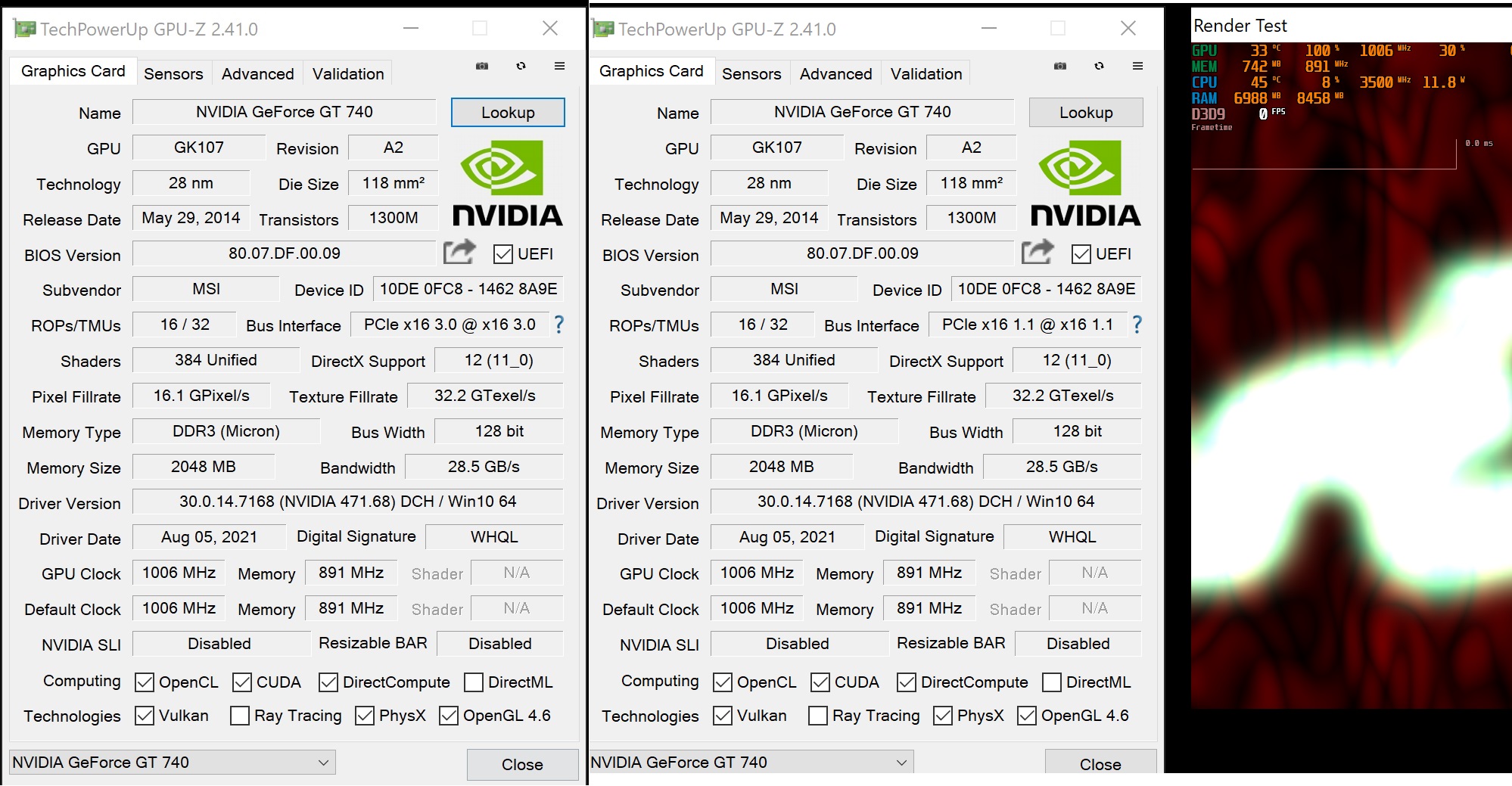
Task: Click the "DDR3 (Micron)" value in right GPU-Z window
Action: (x=804, y=431)
